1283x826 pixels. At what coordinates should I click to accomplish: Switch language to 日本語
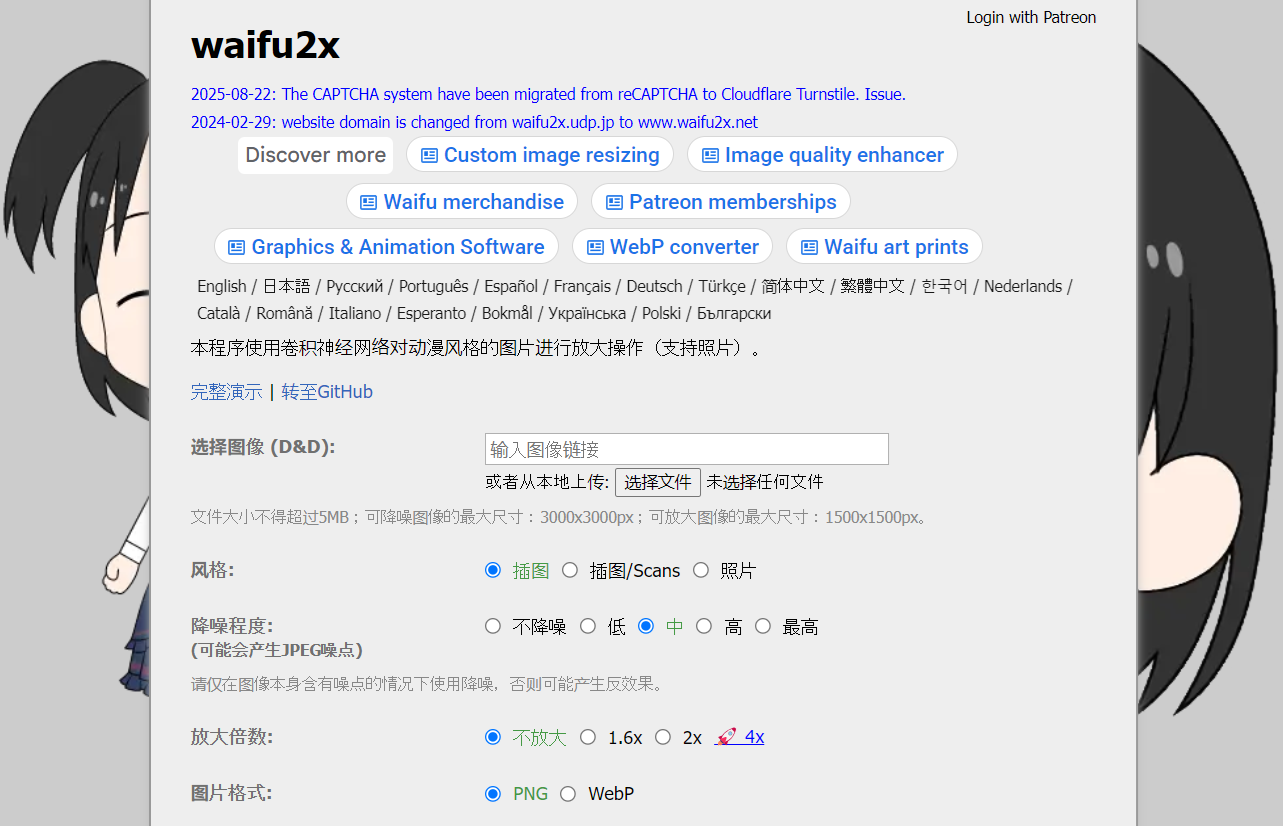(x=287, y=286)
